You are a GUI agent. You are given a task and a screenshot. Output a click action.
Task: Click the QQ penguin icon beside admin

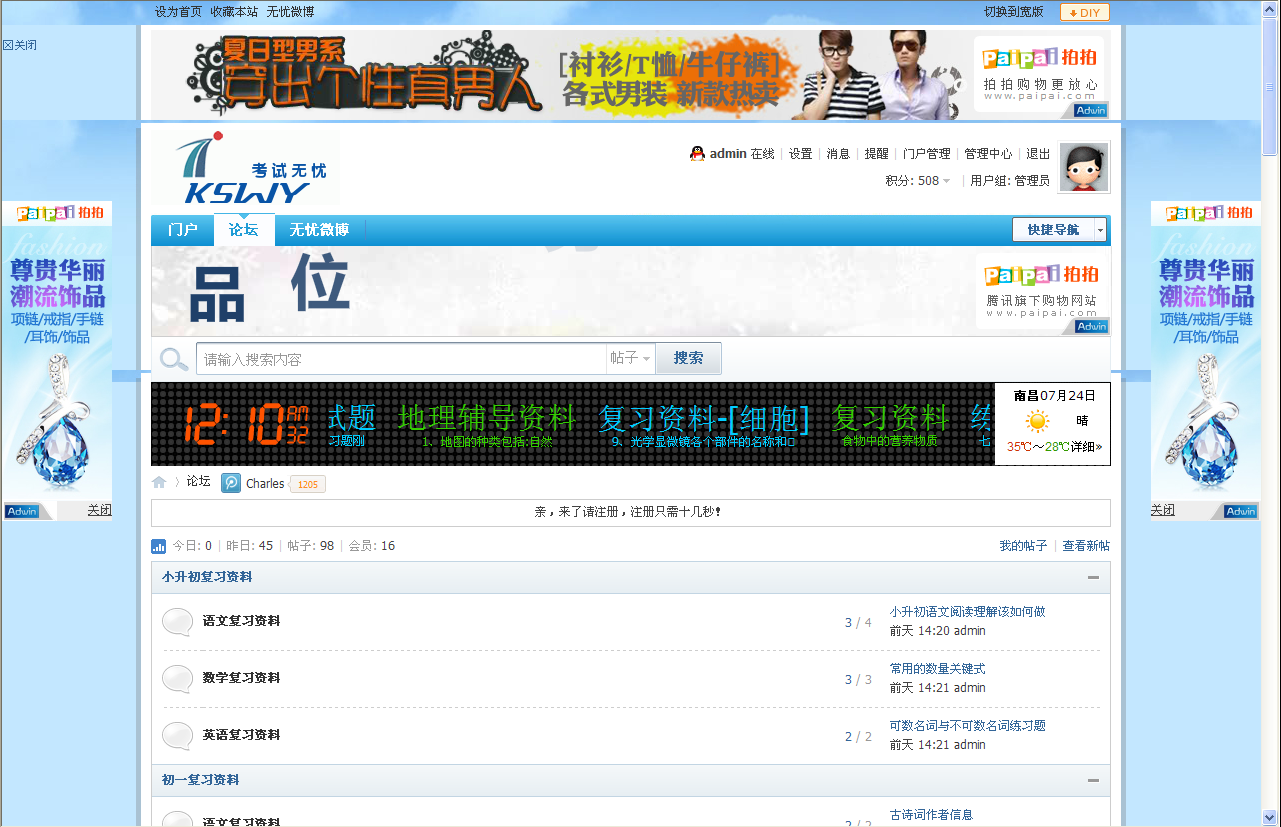click(697, 153)
